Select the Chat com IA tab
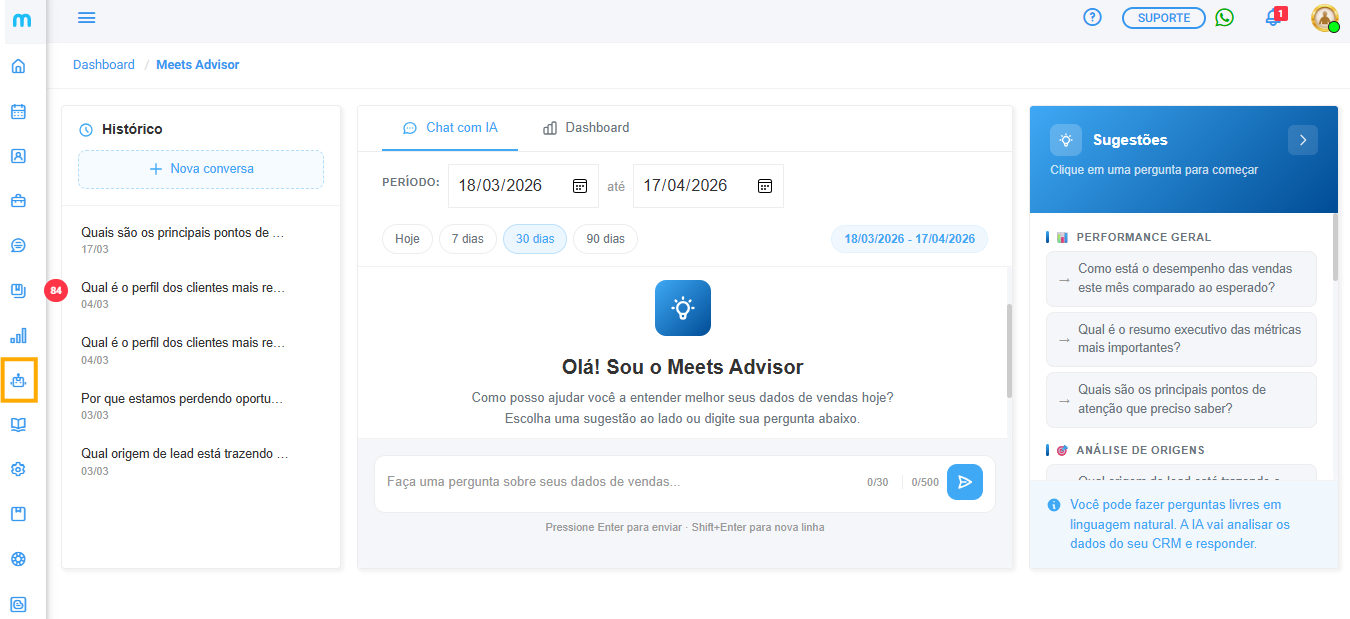The height and width of the screenshot is (619, 1350). [450, 128]
